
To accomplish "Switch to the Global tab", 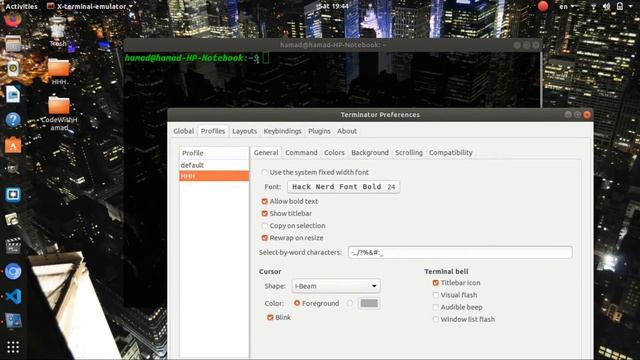I will point(183,131).
